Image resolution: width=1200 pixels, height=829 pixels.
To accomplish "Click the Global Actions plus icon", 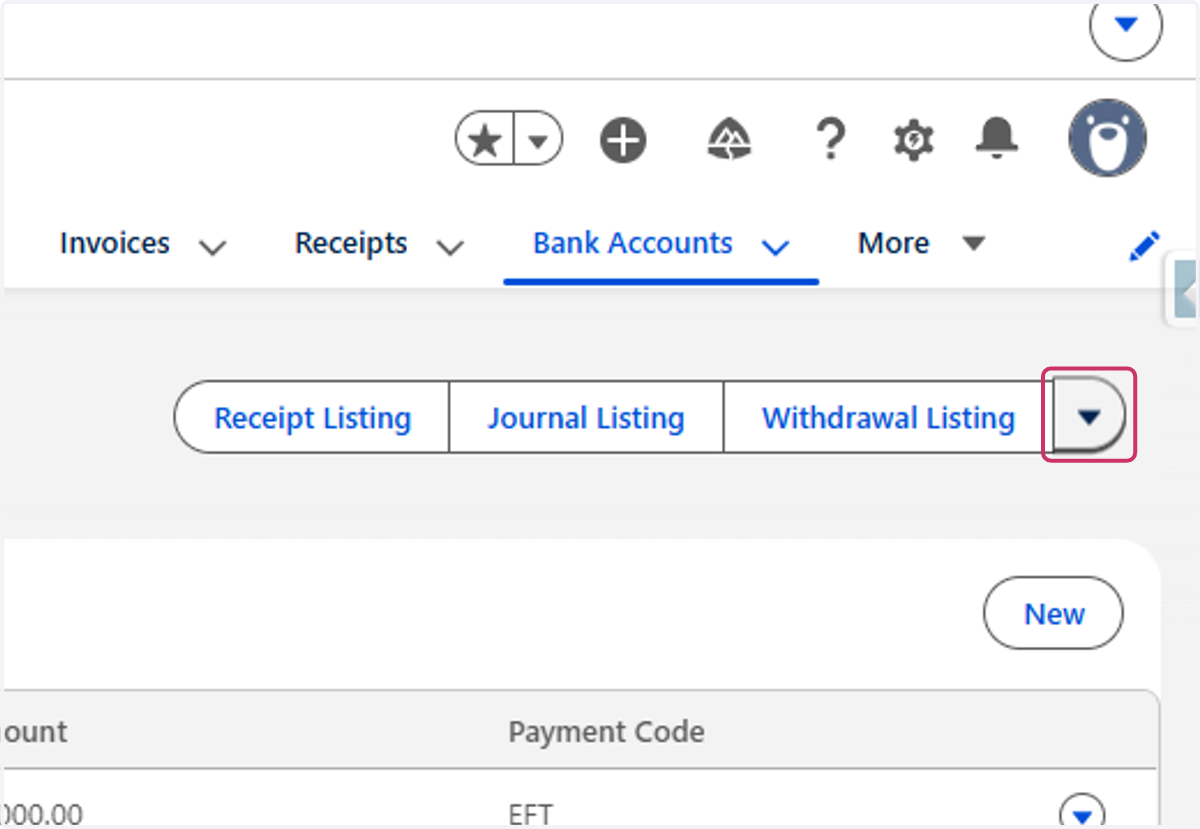I will [x=623, y=140].
